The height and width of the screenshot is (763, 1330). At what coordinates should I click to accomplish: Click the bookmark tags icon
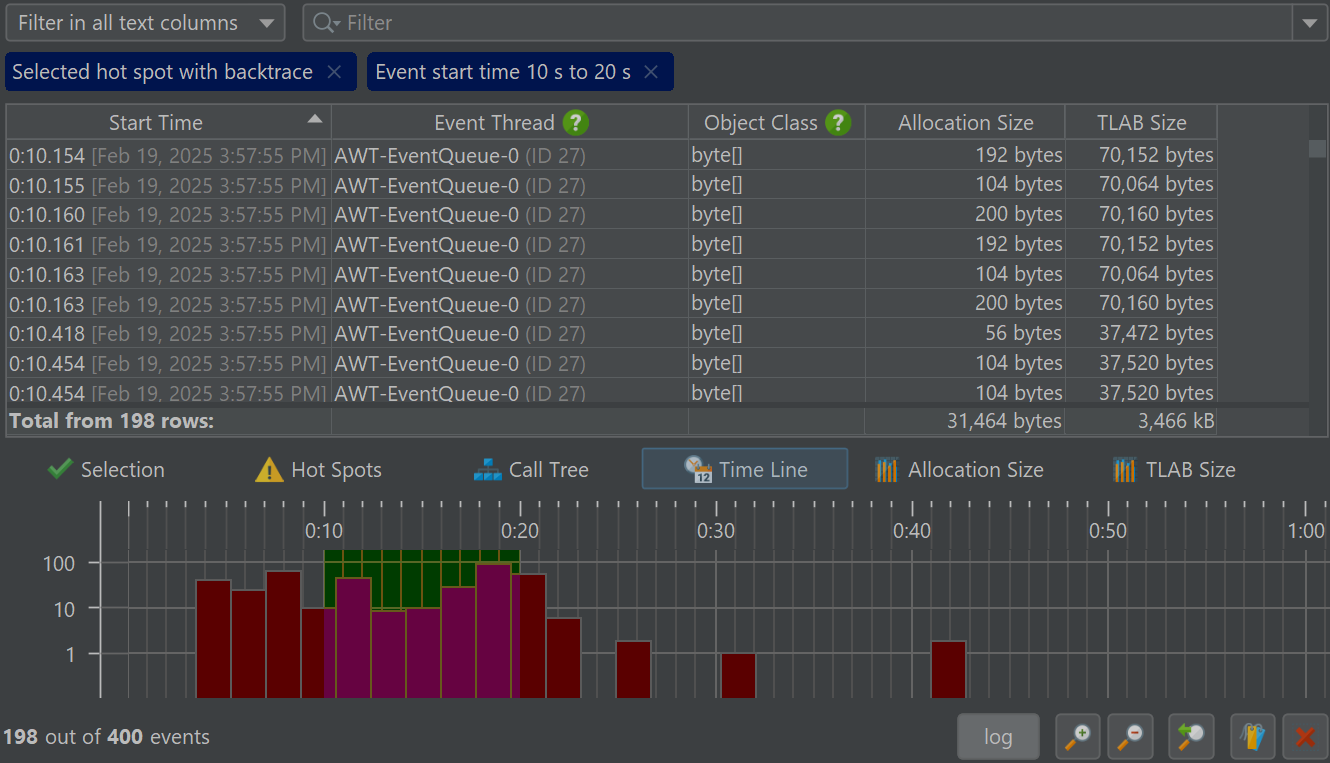[1252, 737]
